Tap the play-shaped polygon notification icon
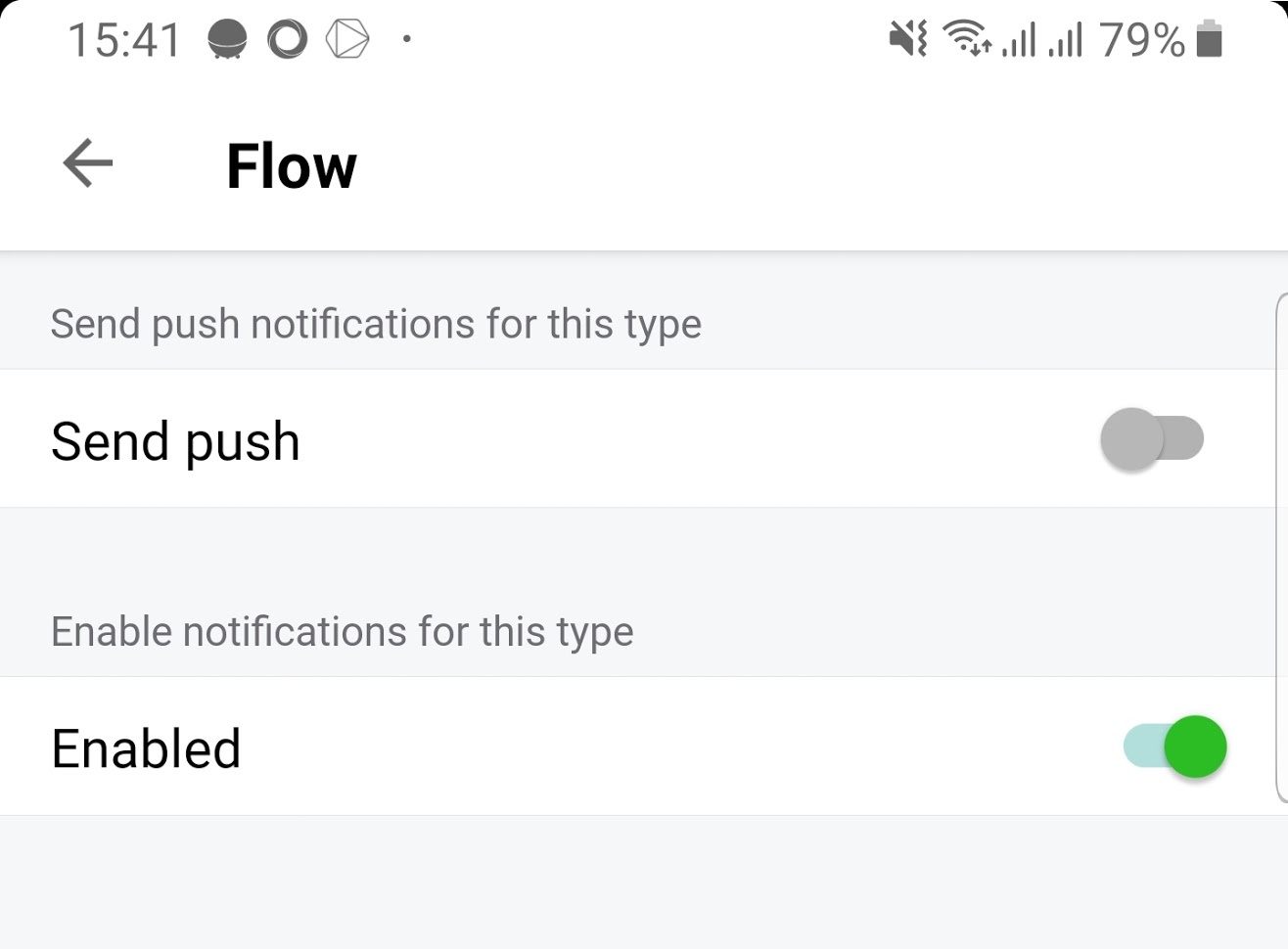 click(x=347, y=40)
